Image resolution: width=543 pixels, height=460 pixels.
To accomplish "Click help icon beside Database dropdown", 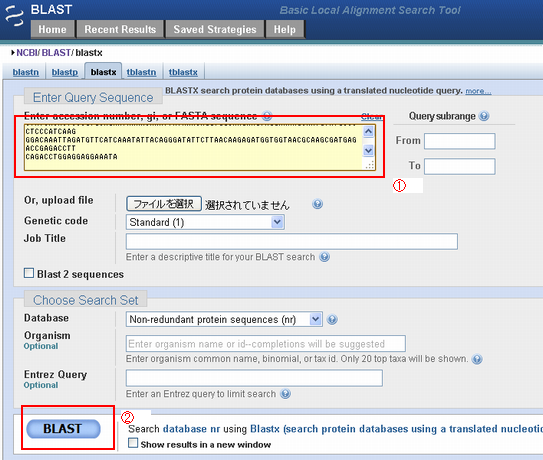I will (332, 319).
